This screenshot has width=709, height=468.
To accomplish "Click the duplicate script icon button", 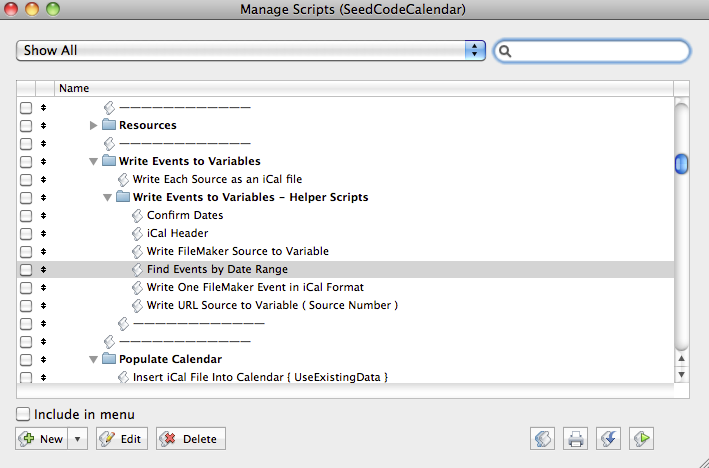I will coord(544,438).
